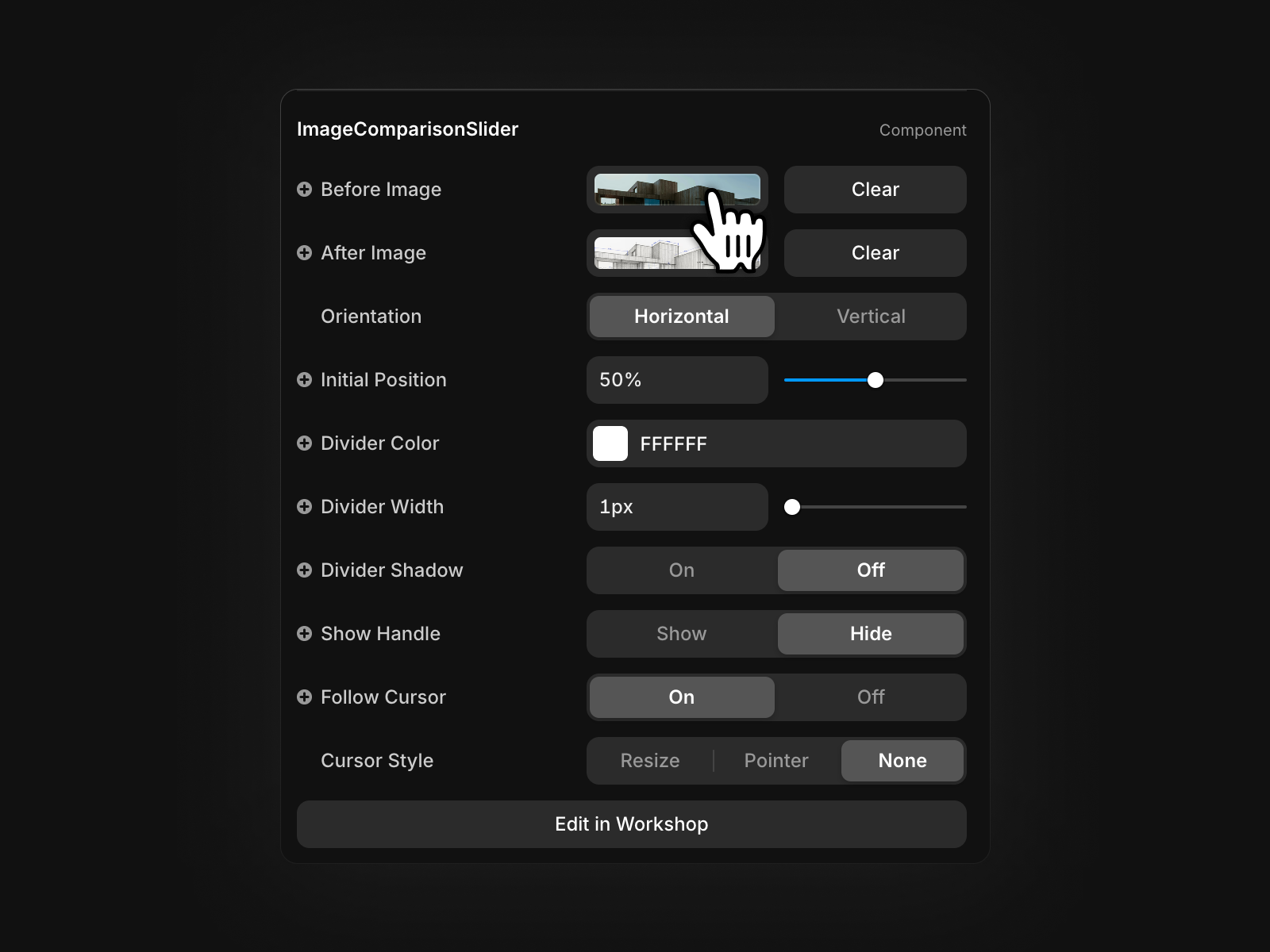Viewport: 1270px width, 952px height.
Task: Click Edit in Workshop
Action: 631,824
